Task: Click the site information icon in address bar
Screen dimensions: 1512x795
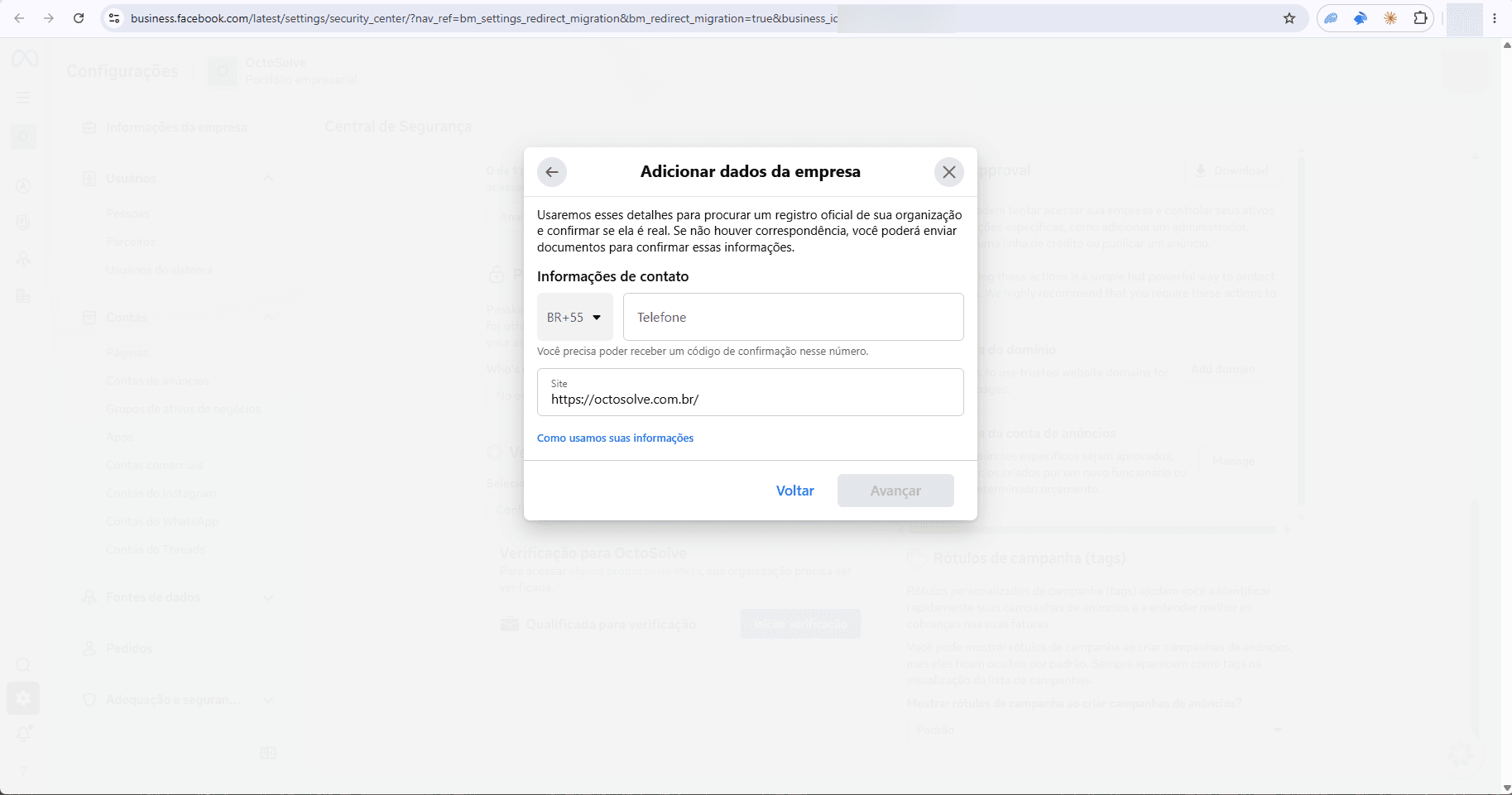Action: 114,18
